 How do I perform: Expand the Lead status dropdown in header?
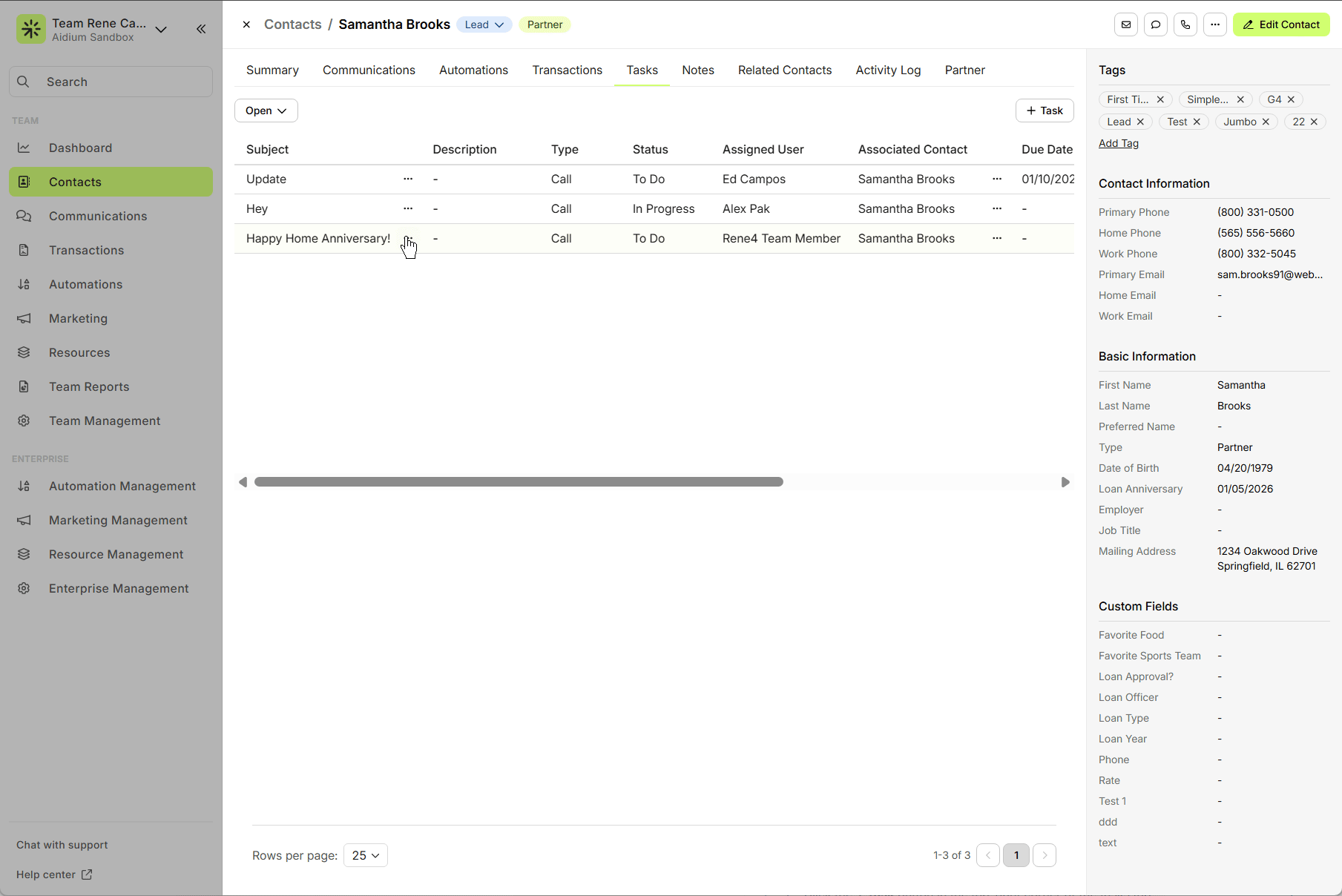pyautogui.click(x=484, y=24)
